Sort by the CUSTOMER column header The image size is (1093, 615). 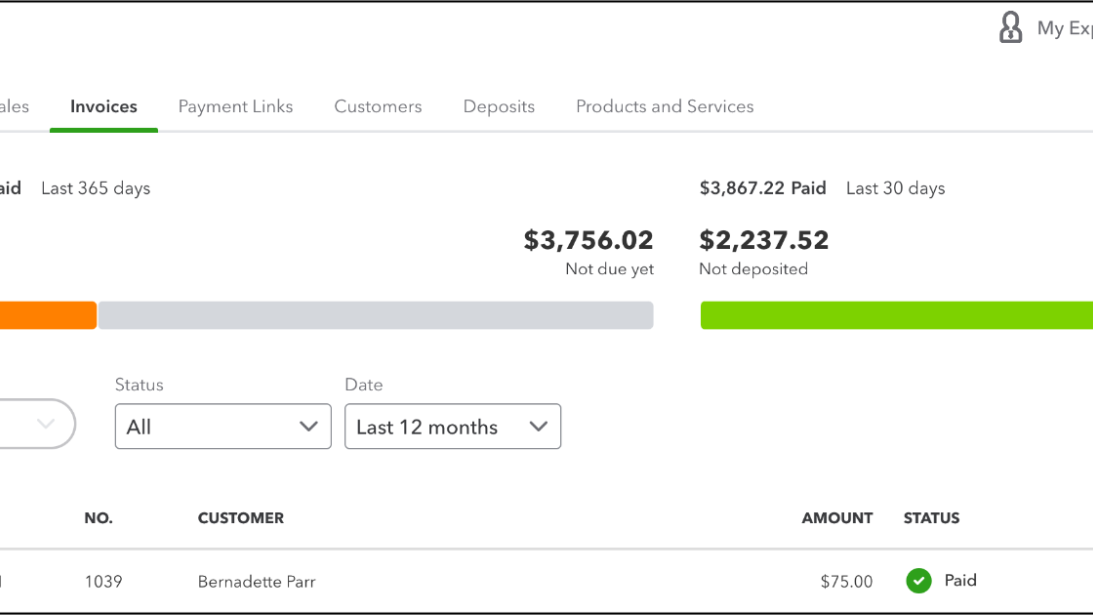pos(241,518)
